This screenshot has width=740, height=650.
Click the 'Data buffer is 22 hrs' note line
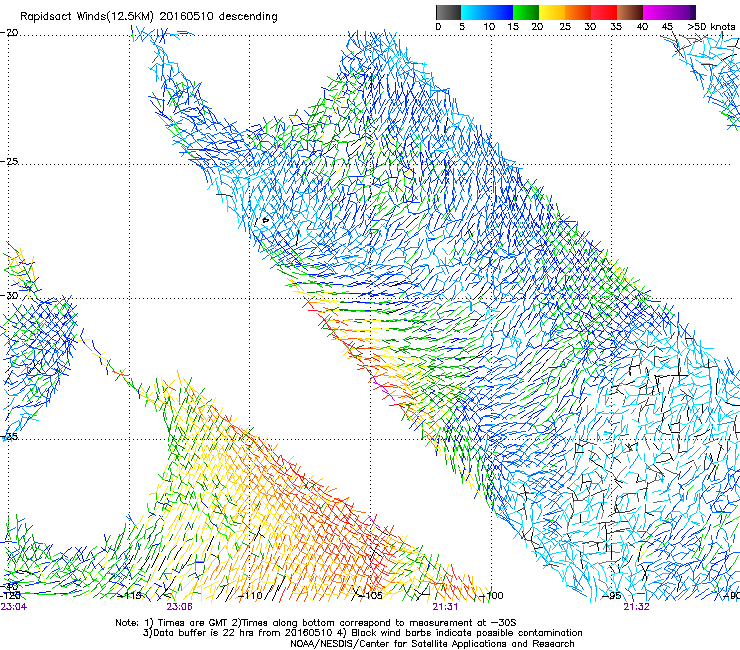[362, 633]
